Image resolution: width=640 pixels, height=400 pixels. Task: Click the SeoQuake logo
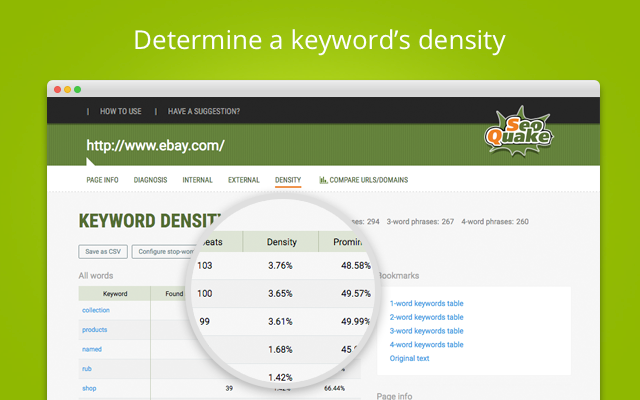[x=518, y=132]
